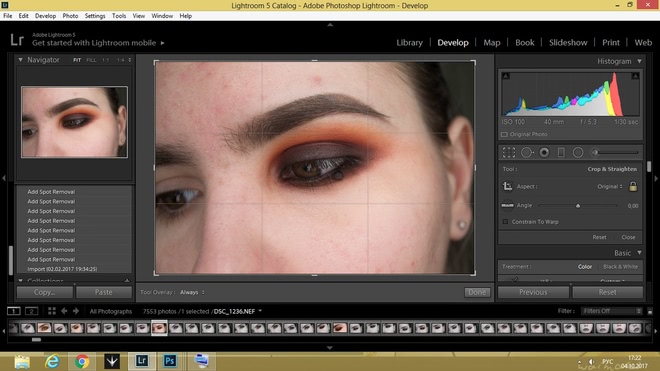This screenshot has width=660, height=371.
Task: Select Color treatment
Action: tap(585, 267)
